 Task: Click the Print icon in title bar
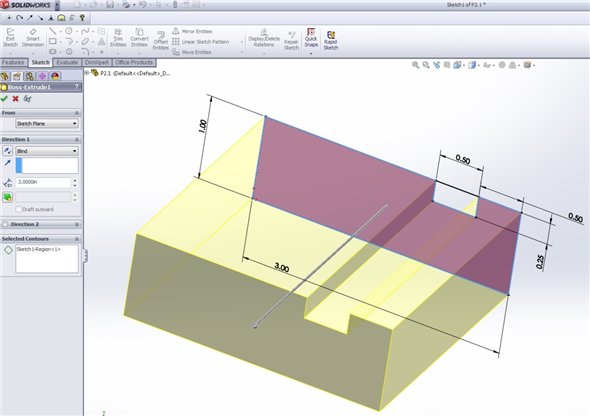[x=126, y=5]
